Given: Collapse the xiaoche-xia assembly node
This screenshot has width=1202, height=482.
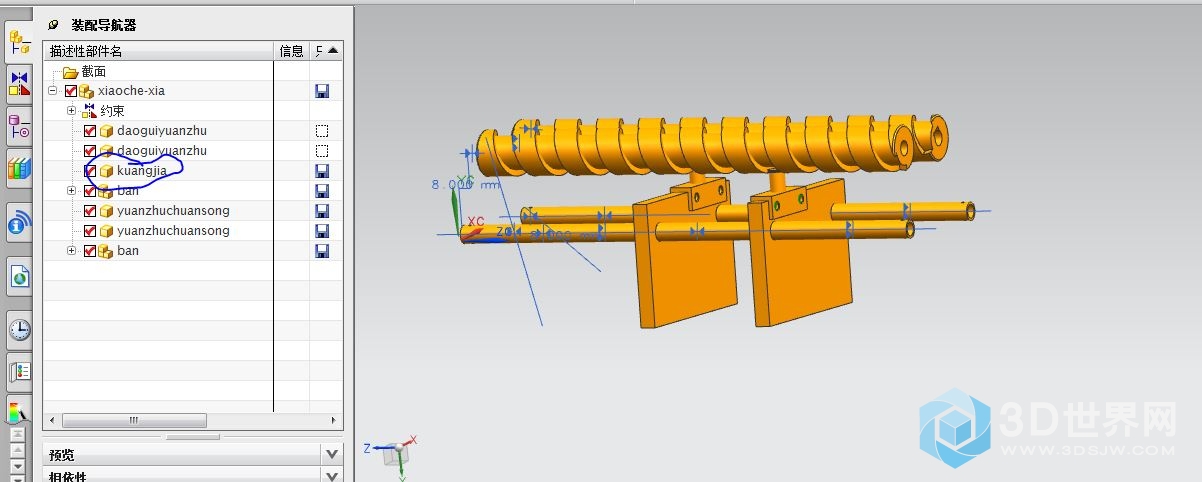Looking at the screenshot, I should coord(52,91).
